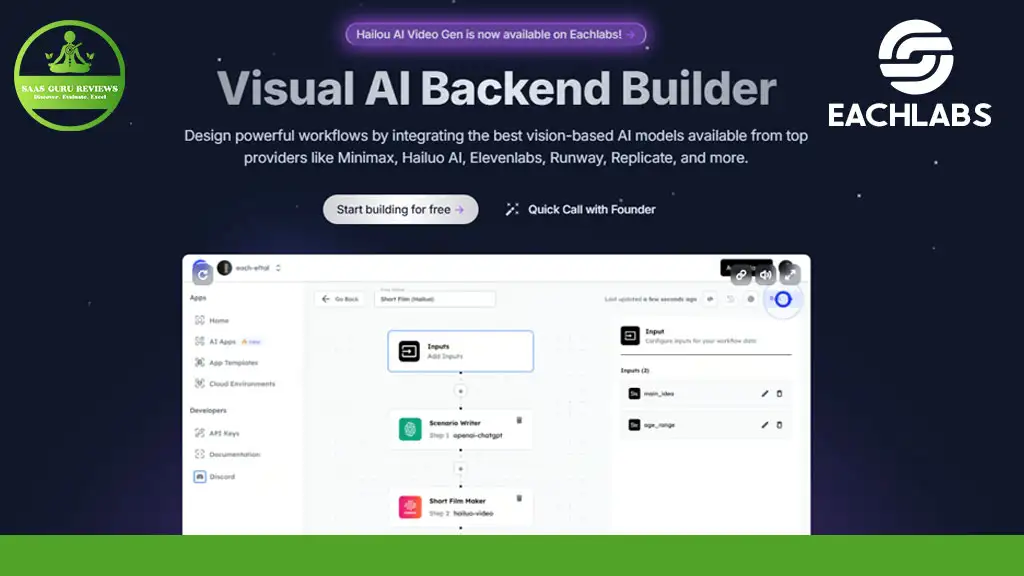Click the Discord icon in sidebar
The height and width of the screenshot is (576, 1024).
point(200,477)
